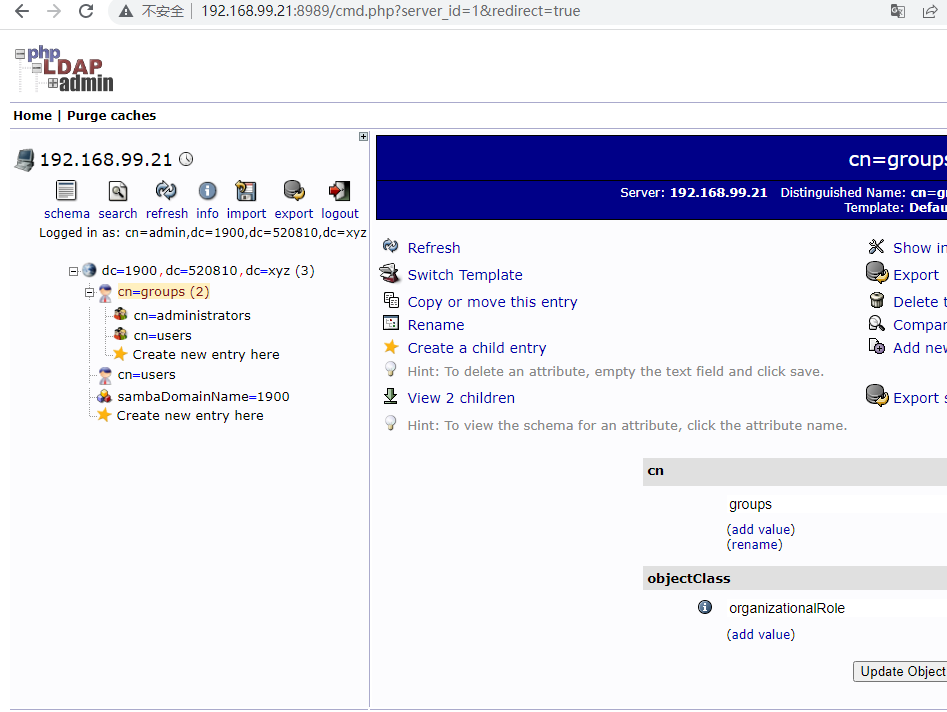Click the logout icon
The image size is (947, 712).
pyautogui.click(x=339, y=191)
